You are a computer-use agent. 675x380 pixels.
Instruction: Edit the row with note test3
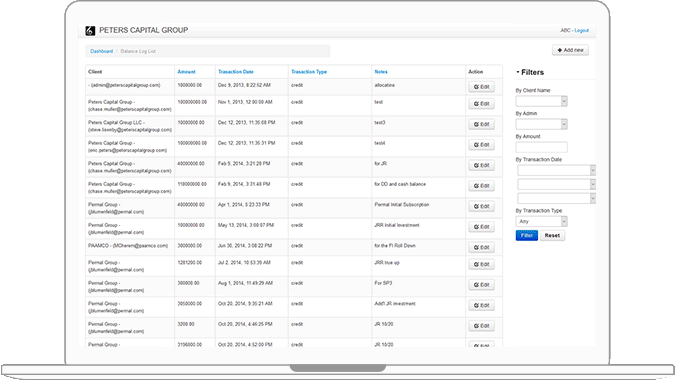[481, 124]
